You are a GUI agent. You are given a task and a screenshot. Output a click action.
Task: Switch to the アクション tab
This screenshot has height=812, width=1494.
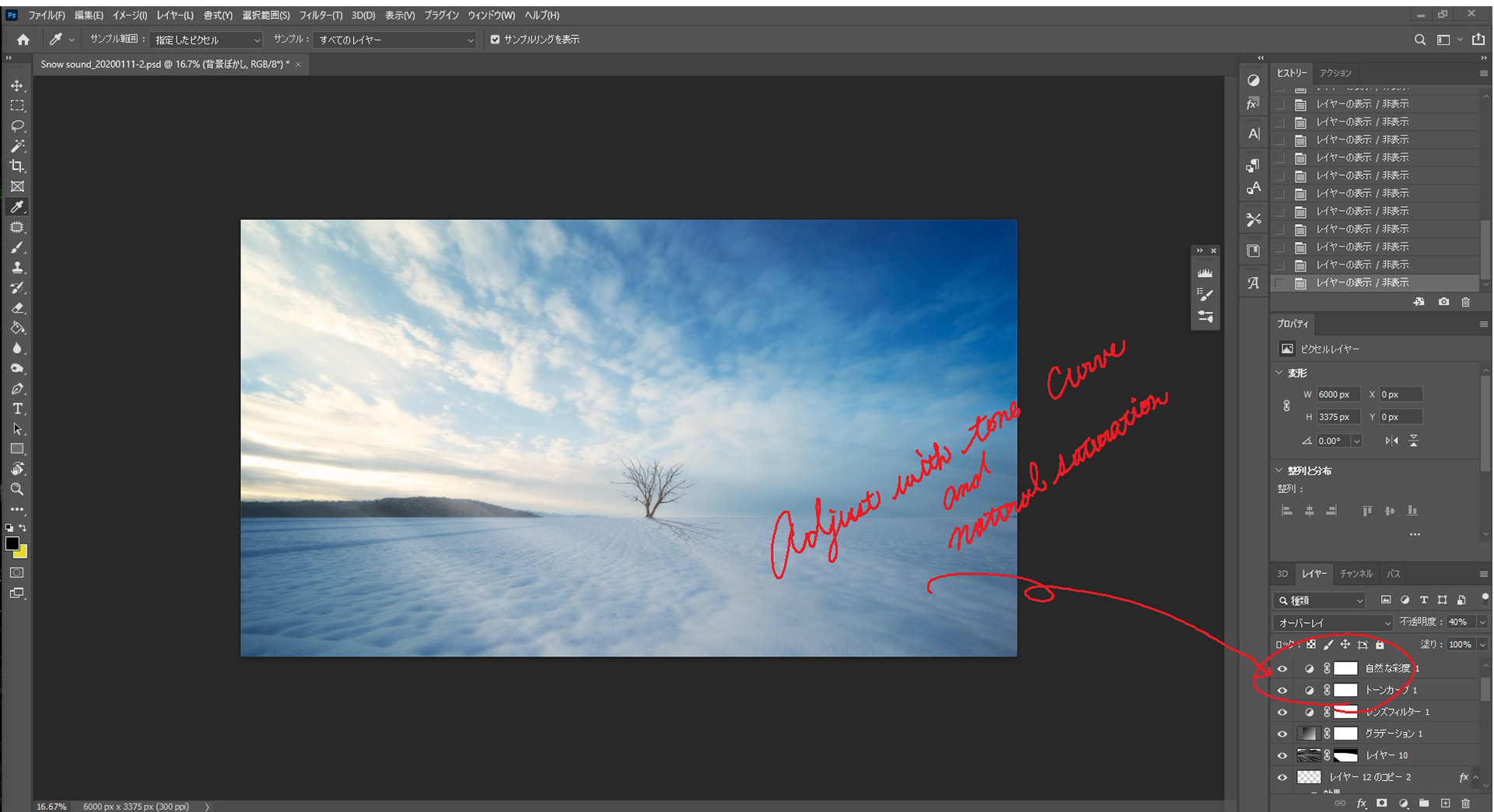point(1335,73)
